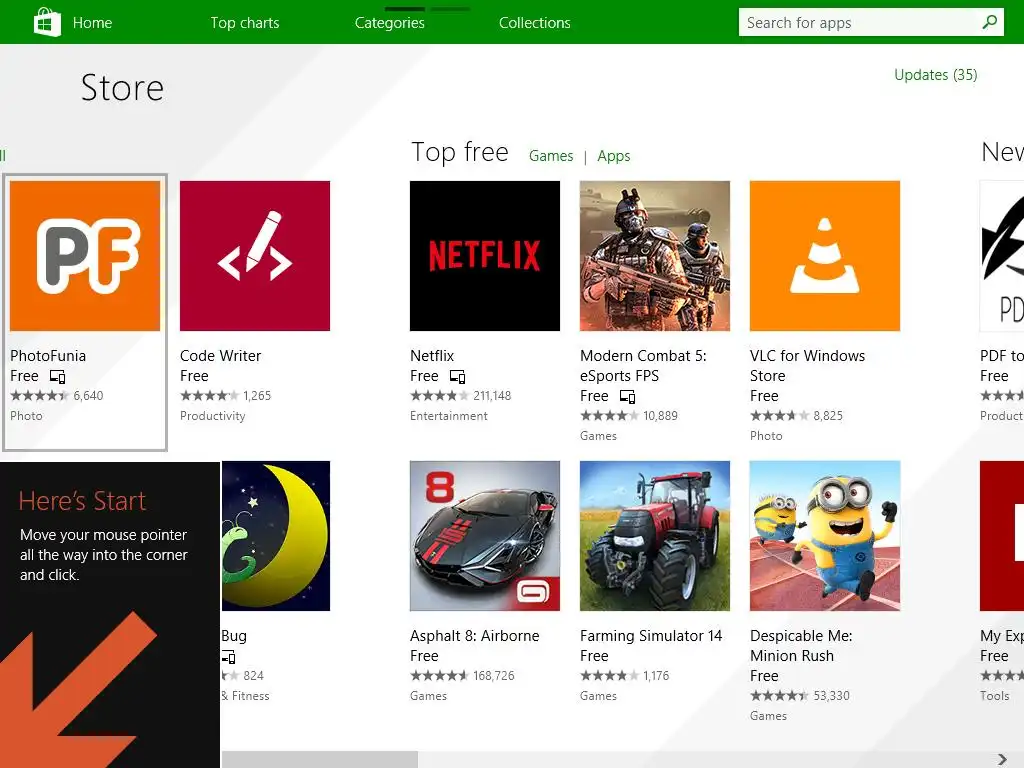This screenshot has width=1024, height=768.
Task: Click the PhotoFunia app name
Action: pyautogui.click(x=48, y=356)
